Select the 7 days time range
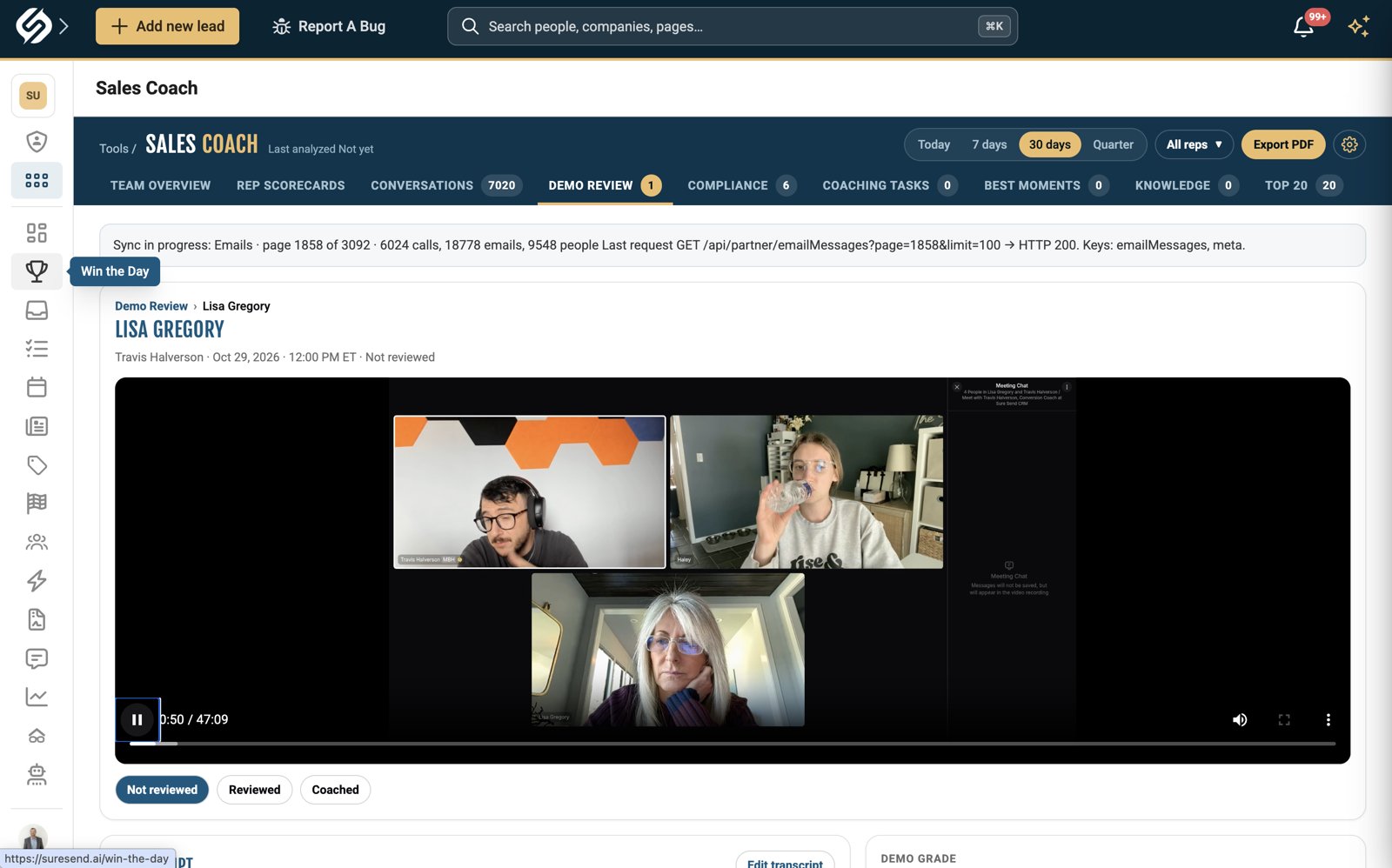 point(989,144)
